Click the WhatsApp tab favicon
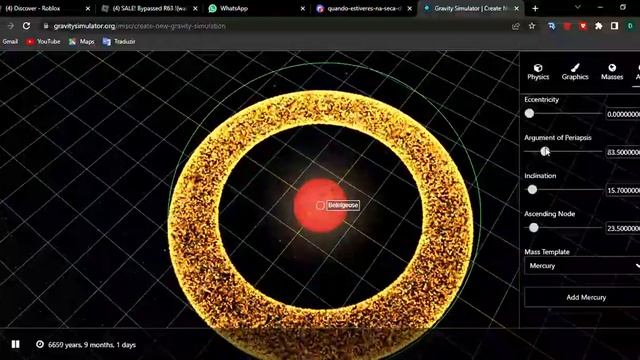 (x=212, y=8)
